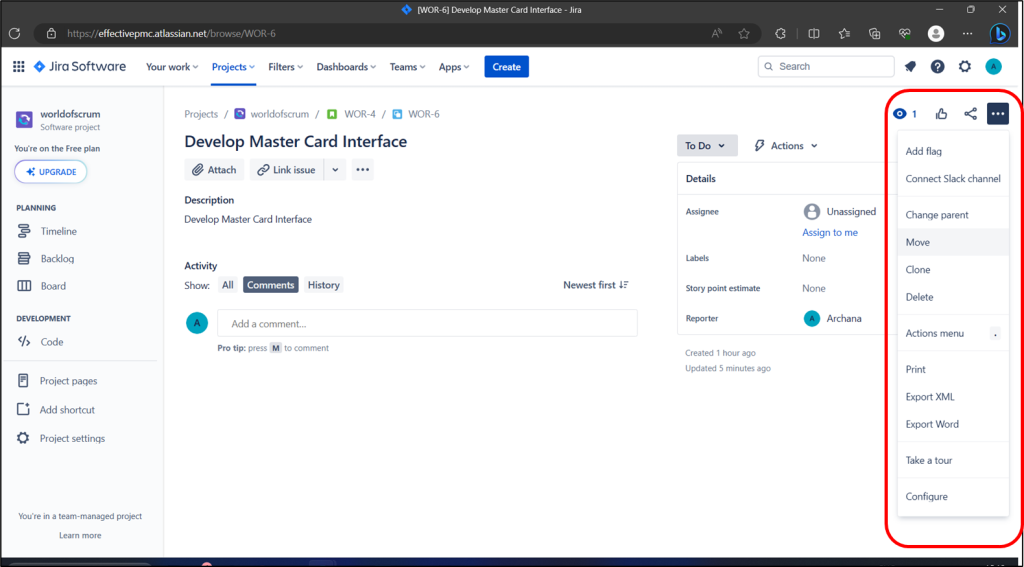Expand the Apps dropdown
Screen dimensions: 1024x567
click(x=455, y=67)
